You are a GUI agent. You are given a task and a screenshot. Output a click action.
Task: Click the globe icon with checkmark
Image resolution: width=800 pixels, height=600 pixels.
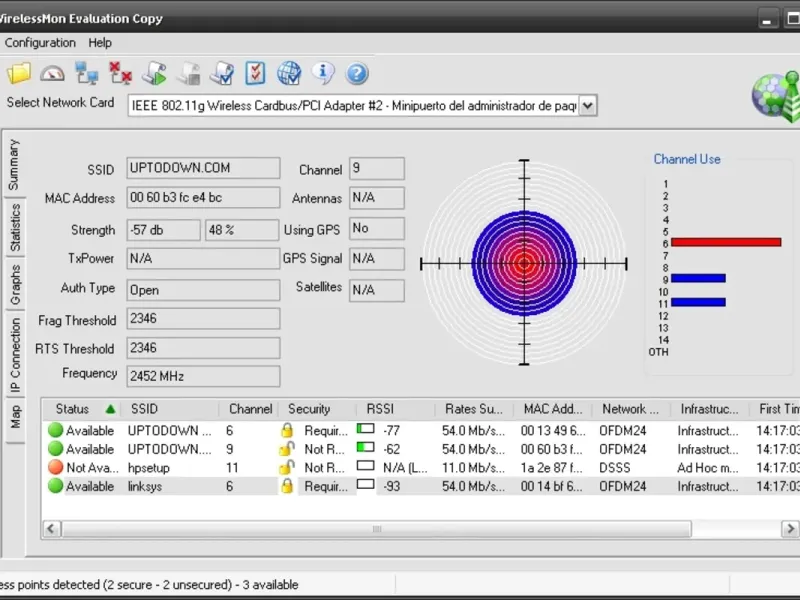(289, 73)
